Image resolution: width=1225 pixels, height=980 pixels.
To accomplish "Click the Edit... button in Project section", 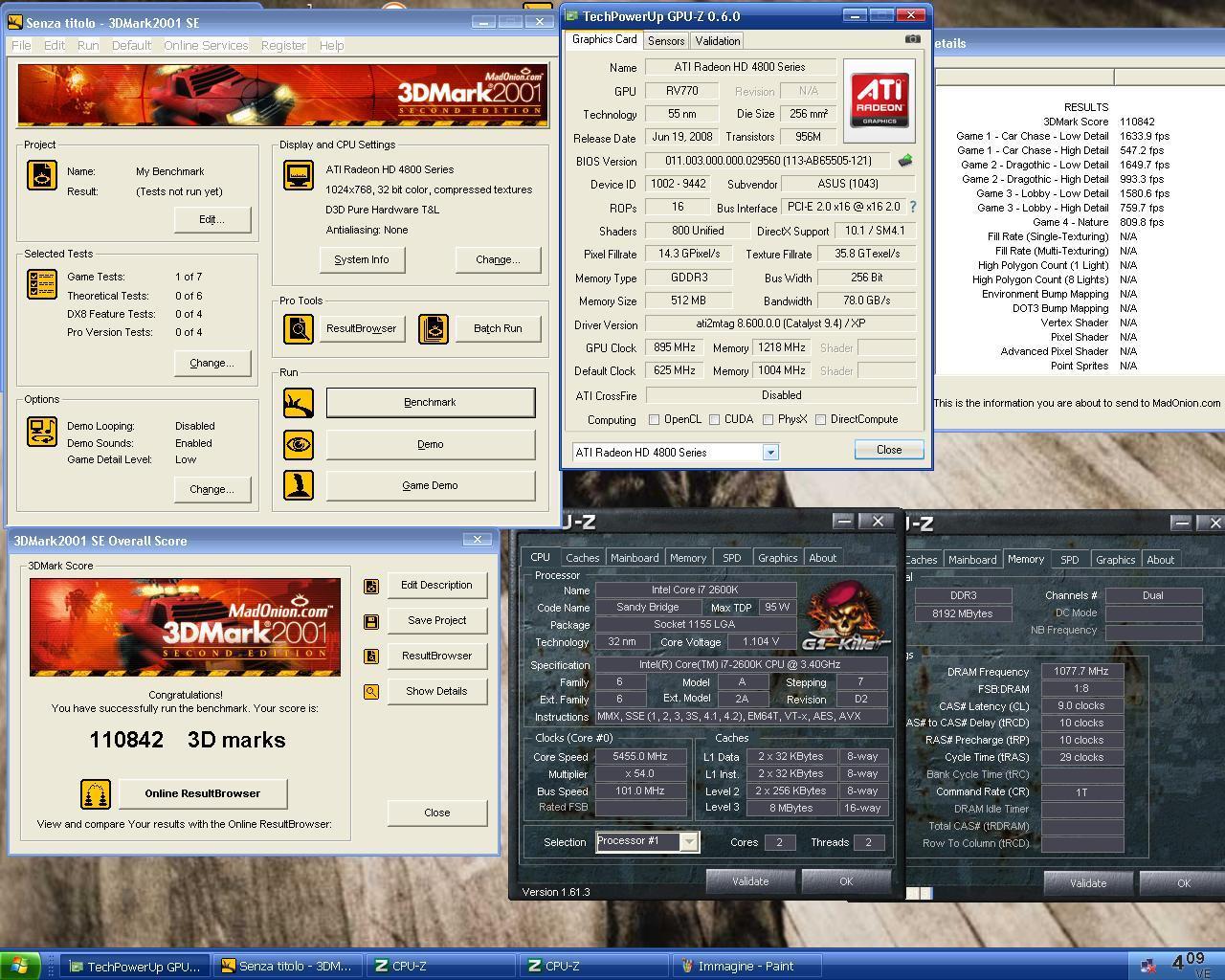I will click(212, 219).
